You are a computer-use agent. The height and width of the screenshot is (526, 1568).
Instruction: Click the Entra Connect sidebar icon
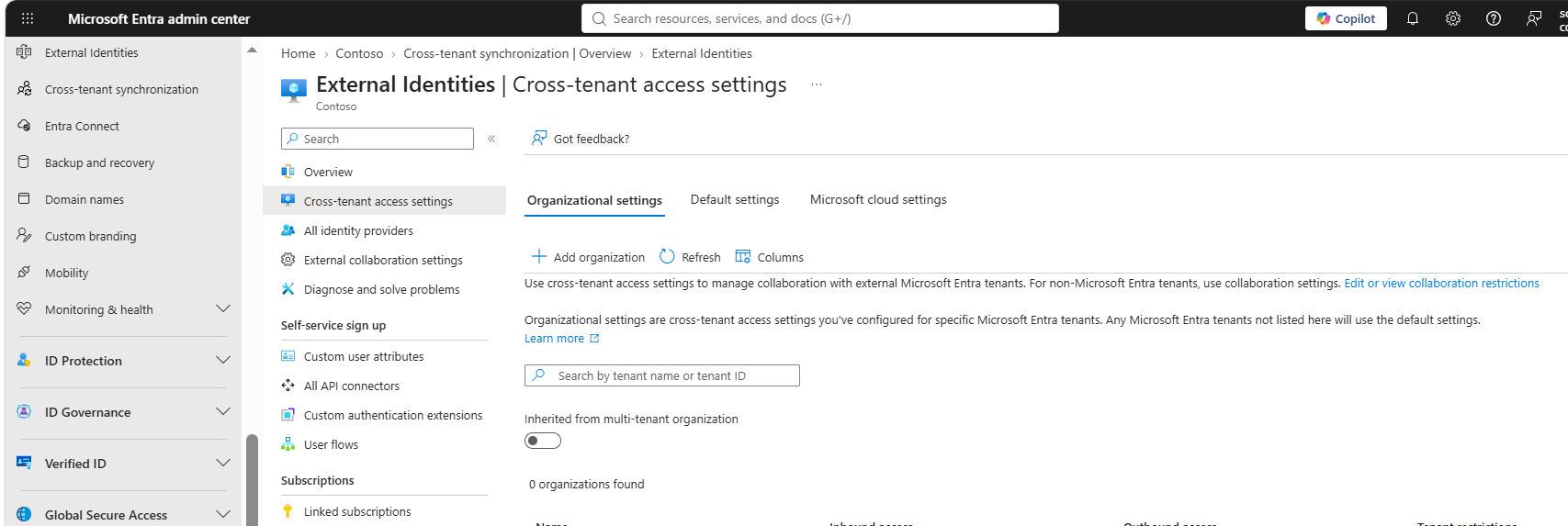pyautogui.click(x=24, y=126)
